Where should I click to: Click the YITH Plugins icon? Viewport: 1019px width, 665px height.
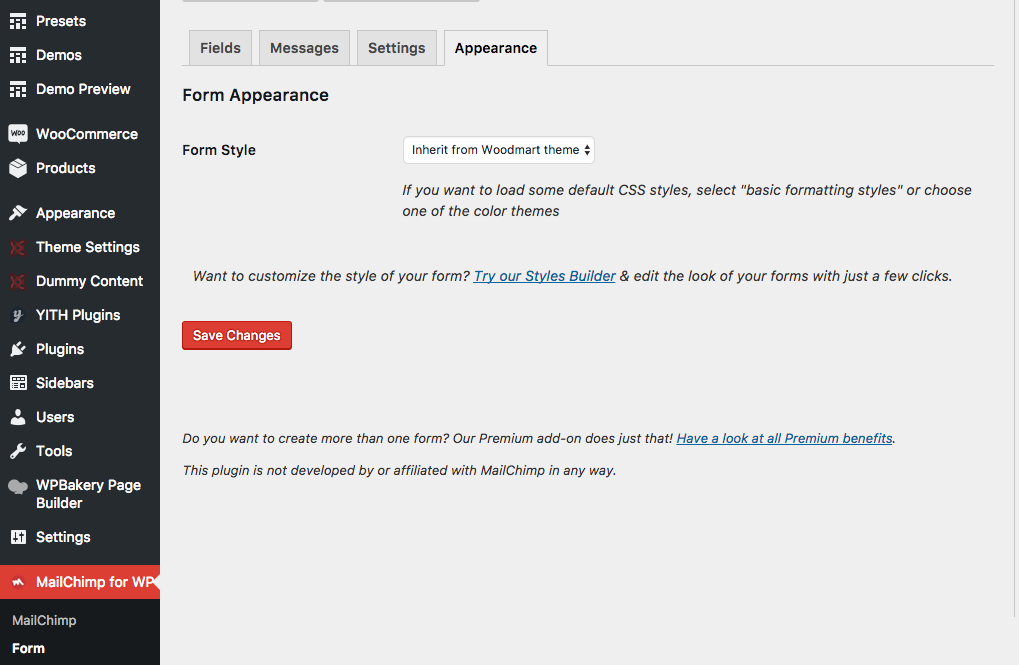click(x=18, y=315)
